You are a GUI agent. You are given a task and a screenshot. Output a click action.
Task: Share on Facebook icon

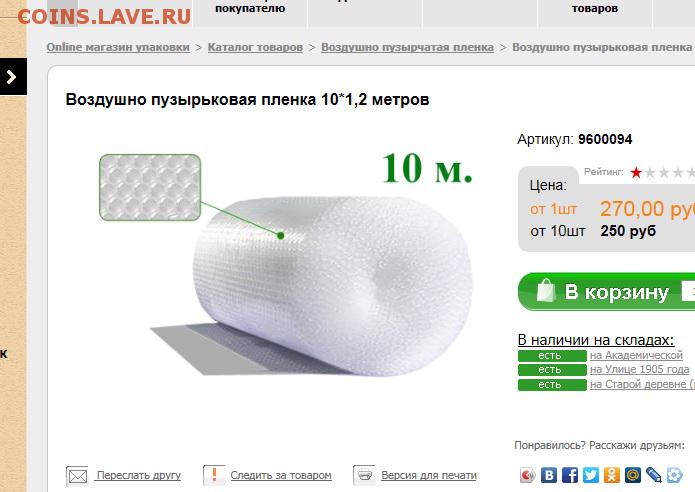pyautogui.click(x=570, y=475)
